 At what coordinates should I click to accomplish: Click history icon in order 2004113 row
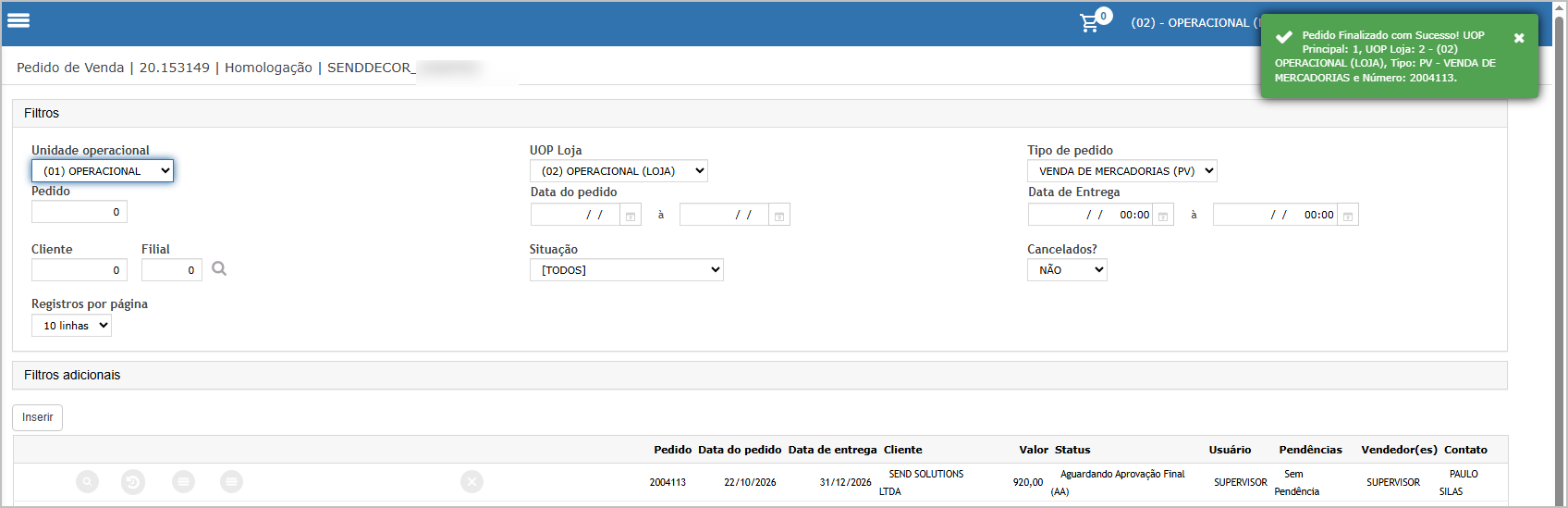pos(133,482)
